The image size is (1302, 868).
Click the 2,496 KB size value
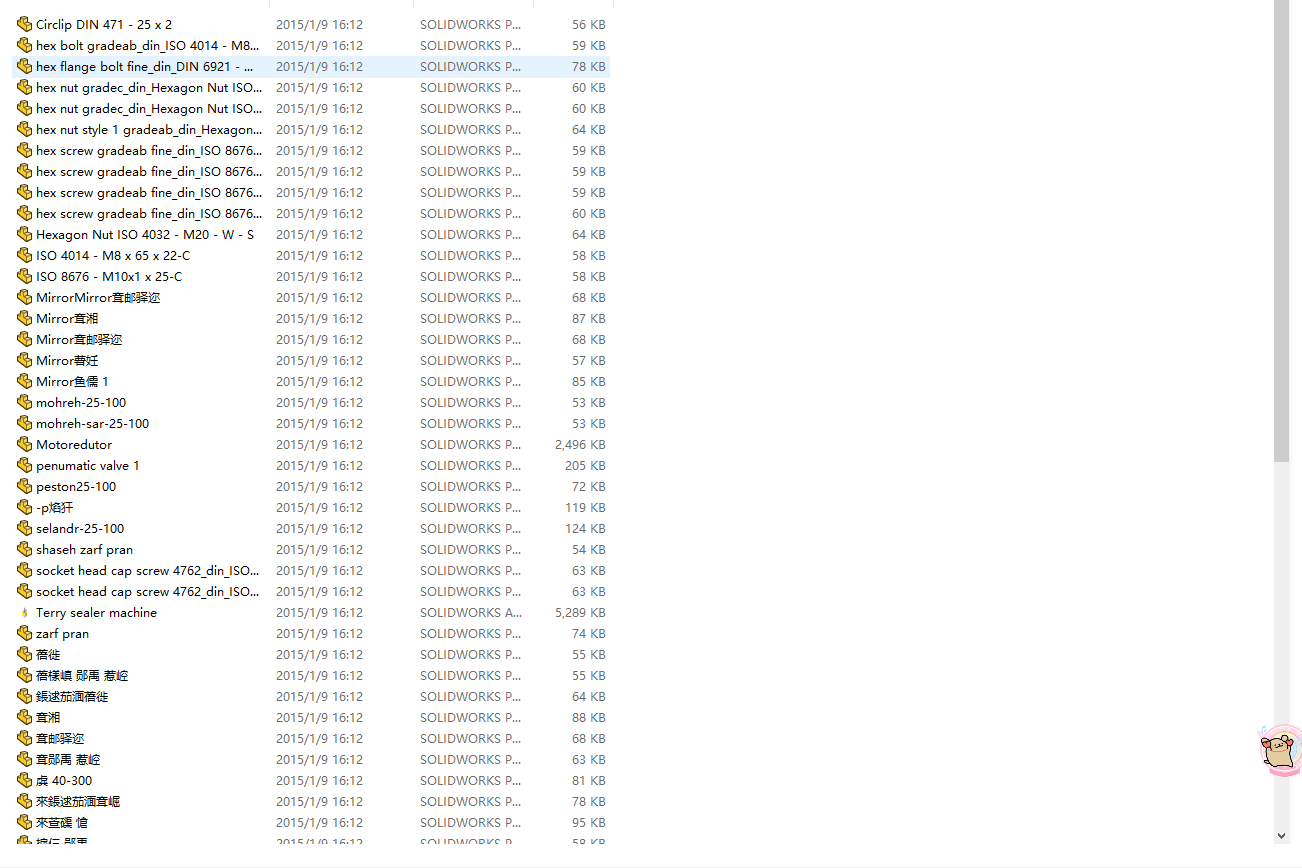(580, 444)
